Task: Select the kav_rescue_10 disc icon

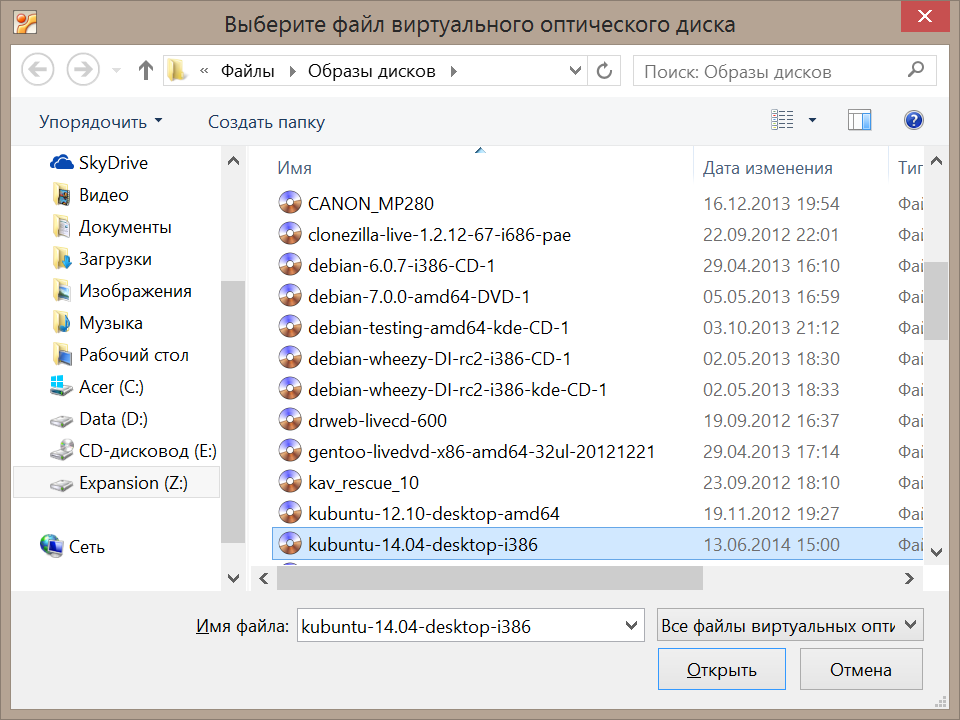Action: (290, 482)
